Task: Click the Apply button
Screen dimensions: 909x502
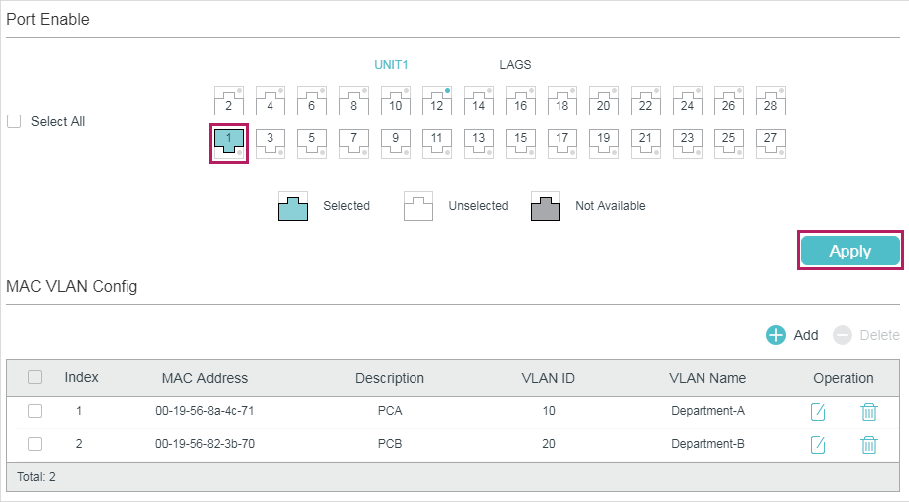Action: point(850,251)
